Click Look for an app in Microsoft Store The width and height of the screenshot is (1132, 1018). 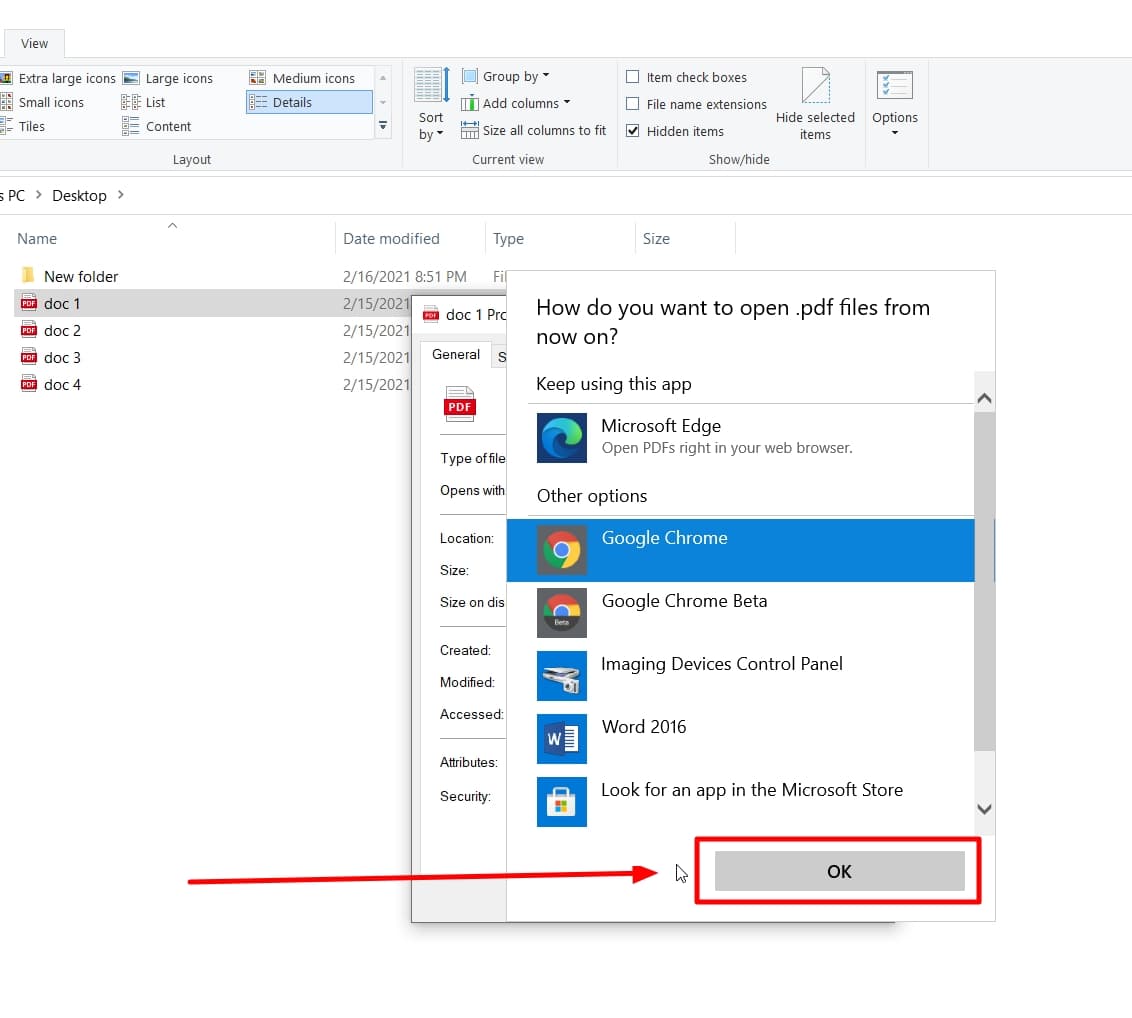[752, 789]
